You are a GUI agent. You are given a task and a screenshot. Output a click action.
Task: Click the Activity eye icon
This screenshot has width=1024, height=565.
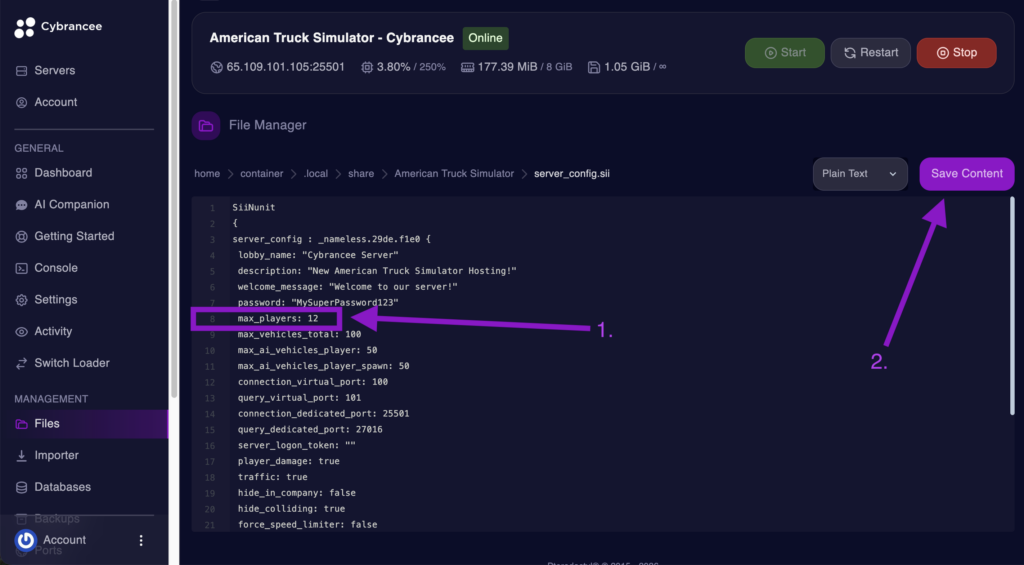(22, 332)
